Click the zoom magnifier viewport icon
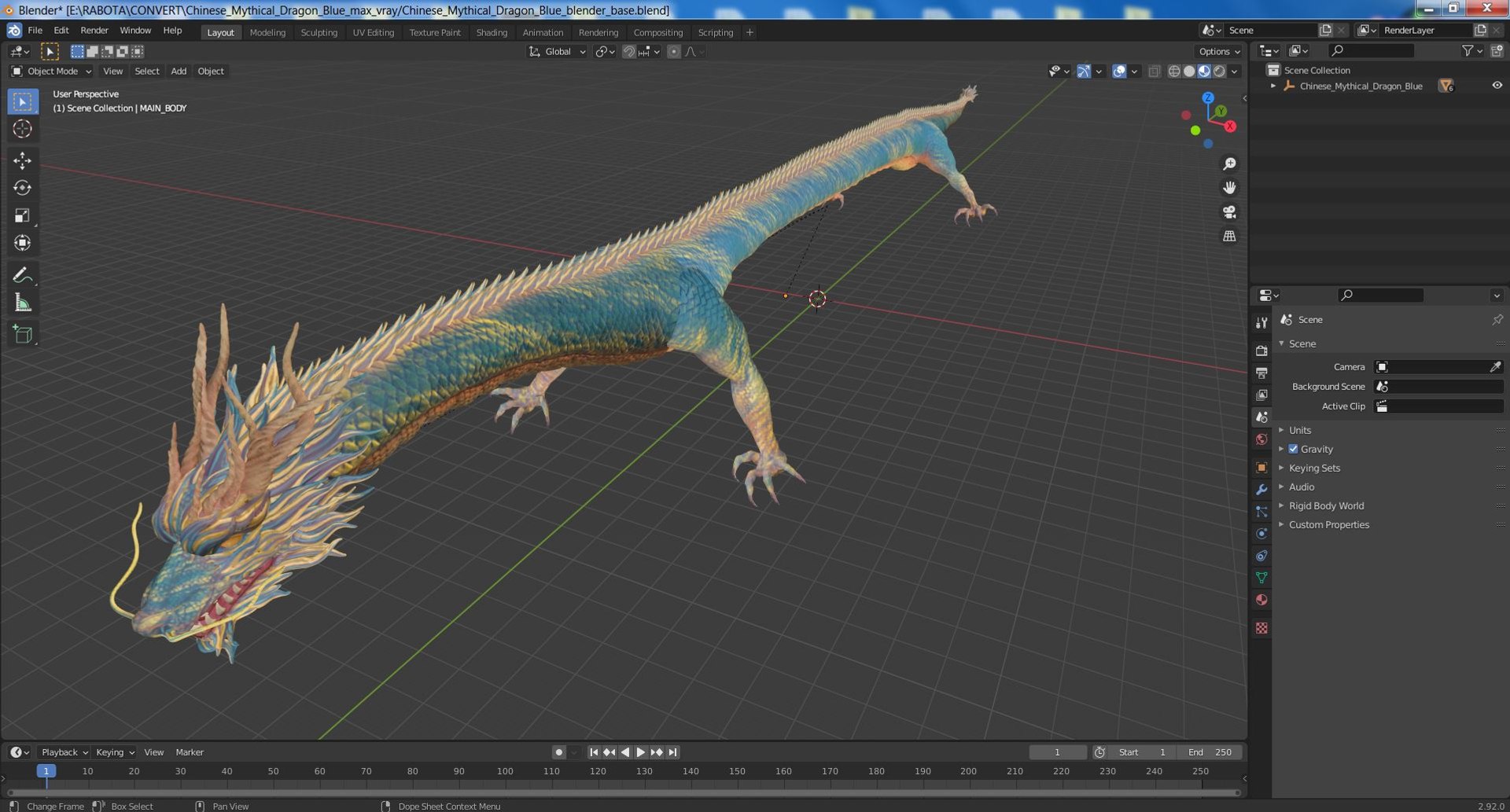This screenshot has width=1510, height=812. [x=1229, y=164]
